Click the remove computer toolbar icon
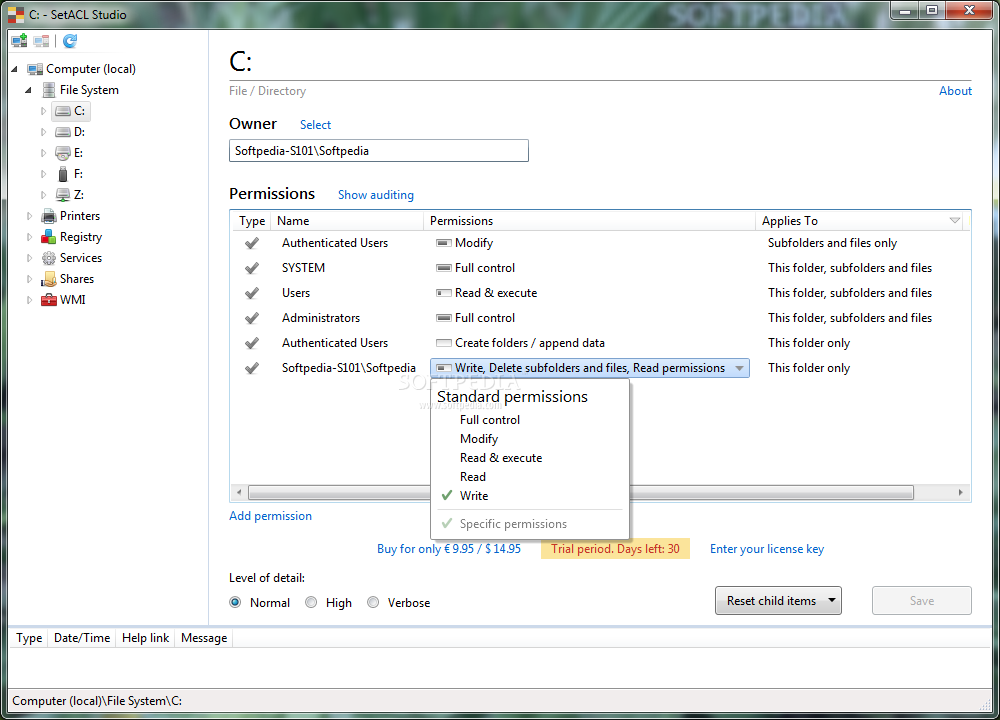Image resolution: width=1000 pixels, height=720 pixels. click(x=41, y=41)
